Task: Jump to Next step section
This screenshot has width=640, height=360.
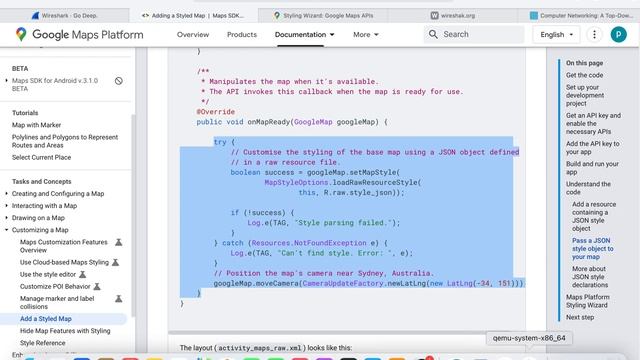Action: coord(580,317)
